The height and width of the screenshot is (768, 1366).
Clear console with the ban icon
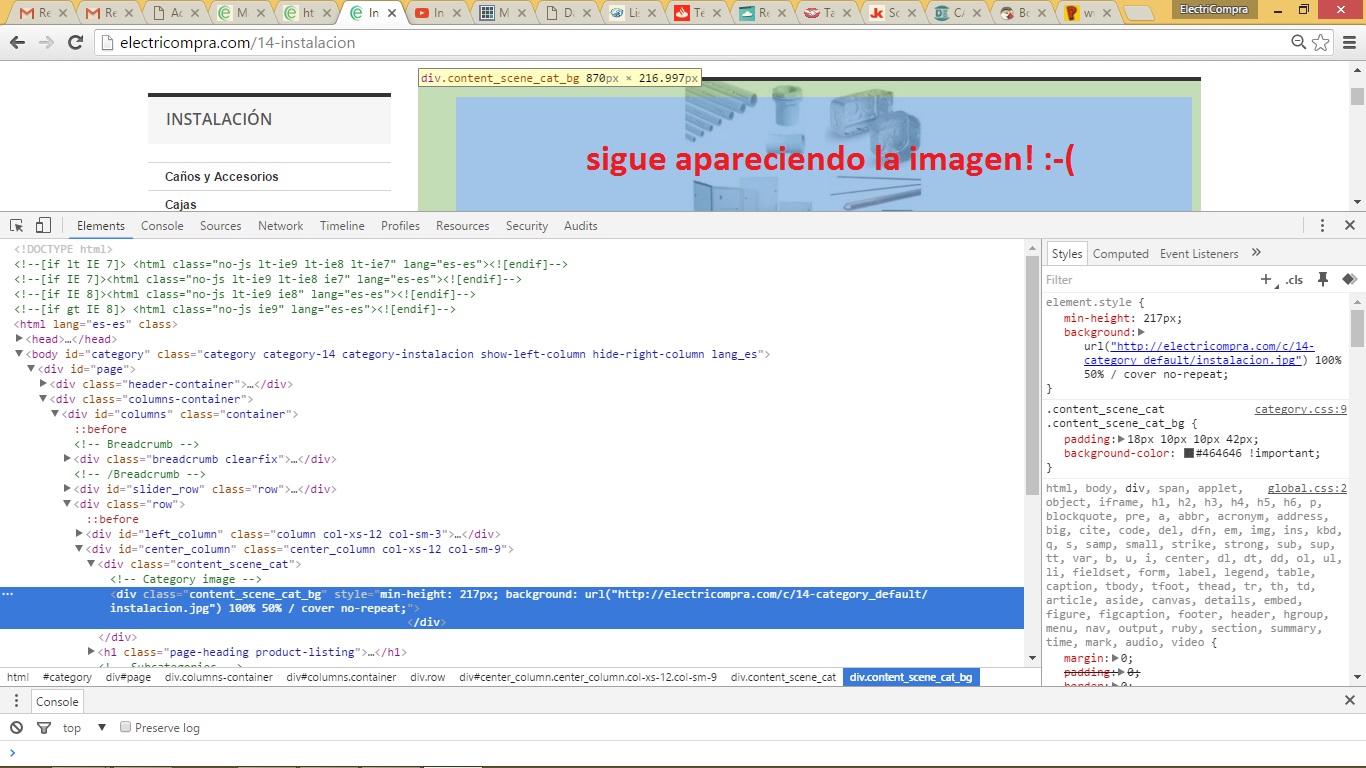(x=17, y=727)
